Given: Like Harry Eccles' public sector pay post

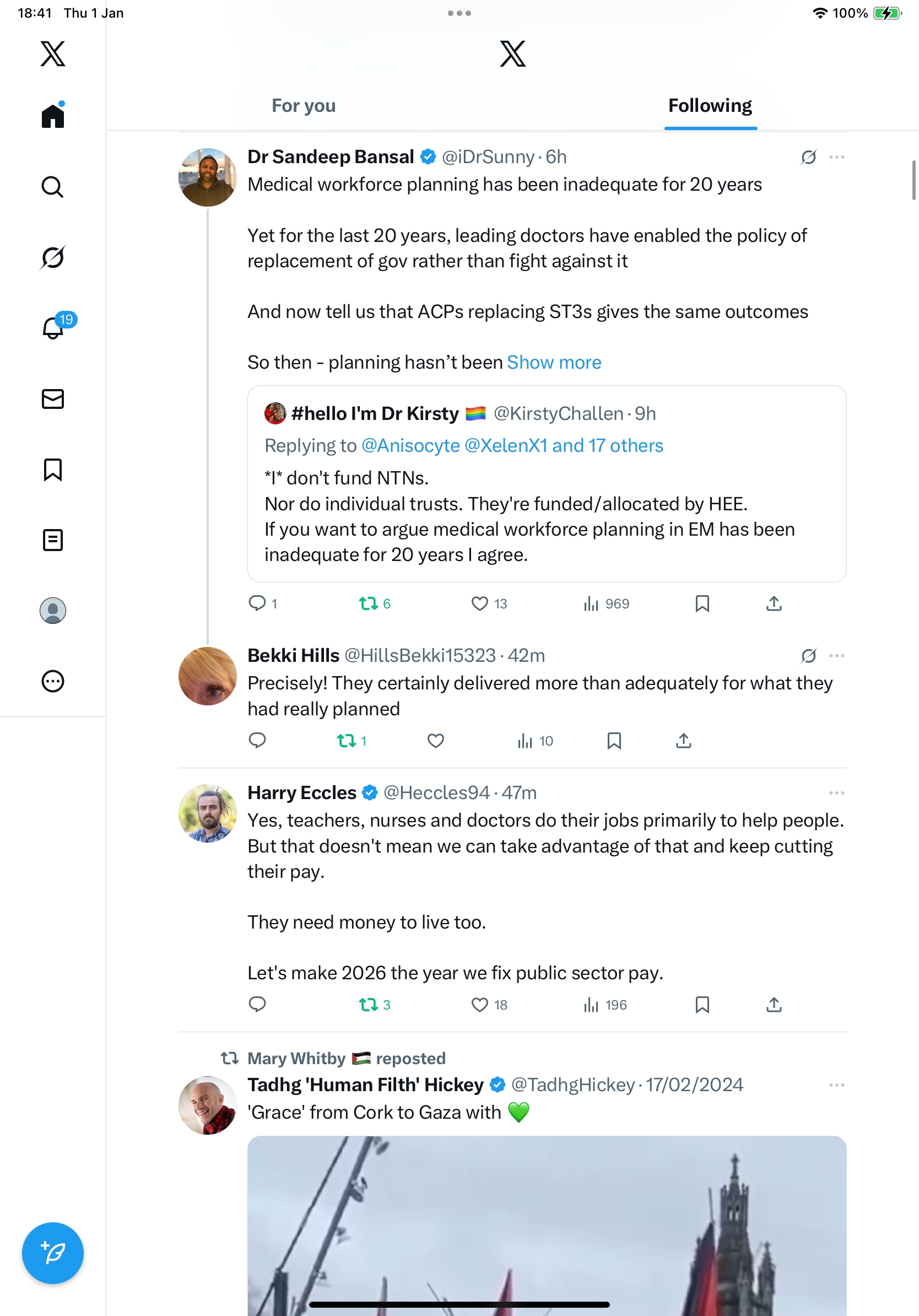Looking at the screenshot, I should click(x=479, y=1005).
